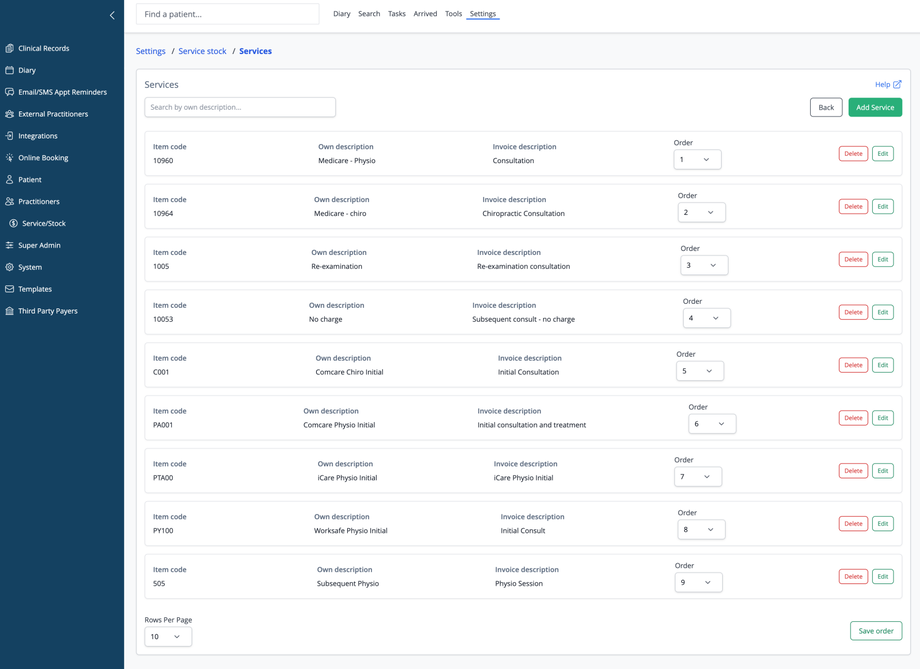Open Order dropdown for Medicare - Physio
The image size is (920, 669).
[697, 160]
